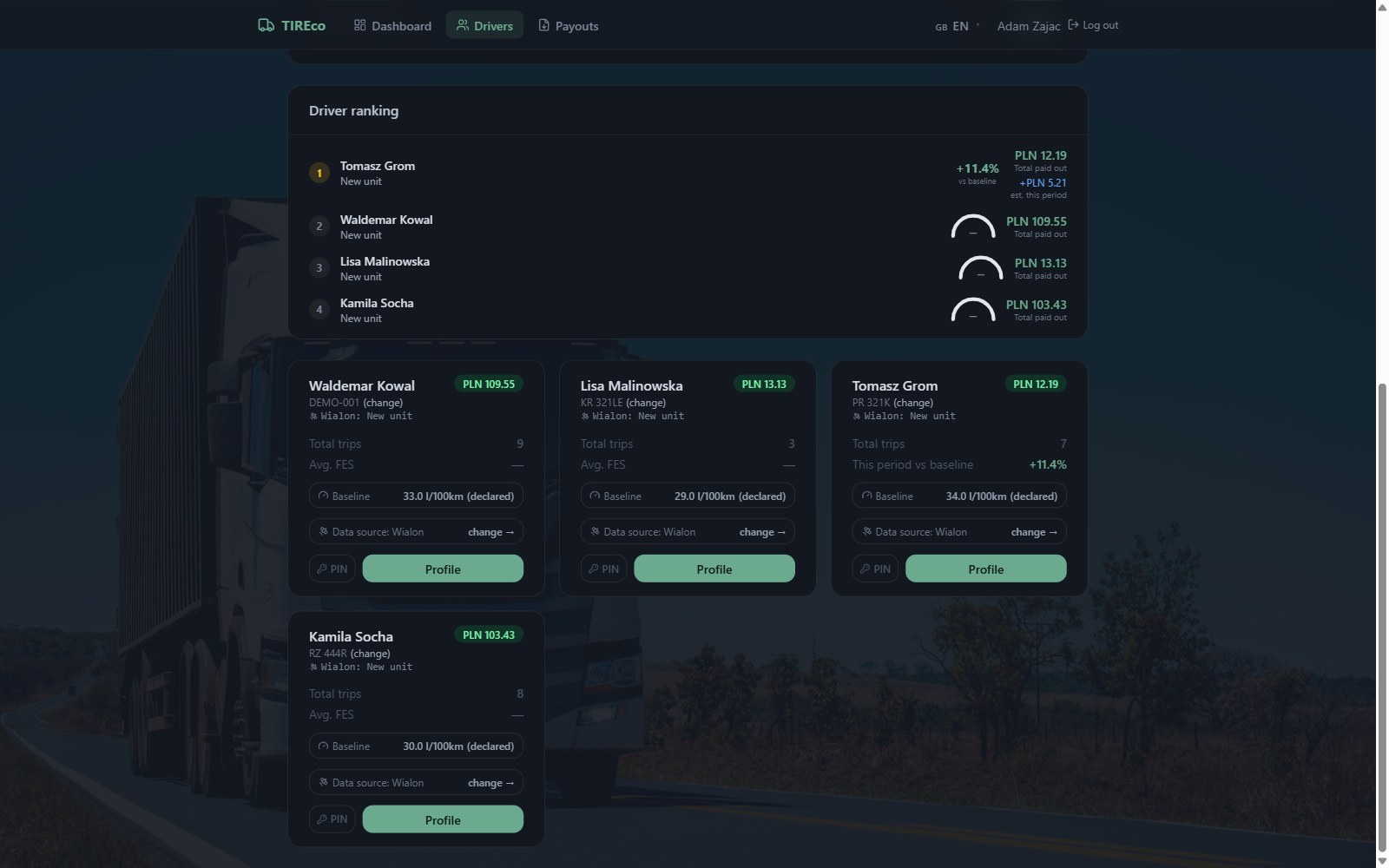This screenshot has height=868, width=1389.
Task: Click Baseline 34.0 l/100km field for Tomasz Grom
Action: pos(959,496)
